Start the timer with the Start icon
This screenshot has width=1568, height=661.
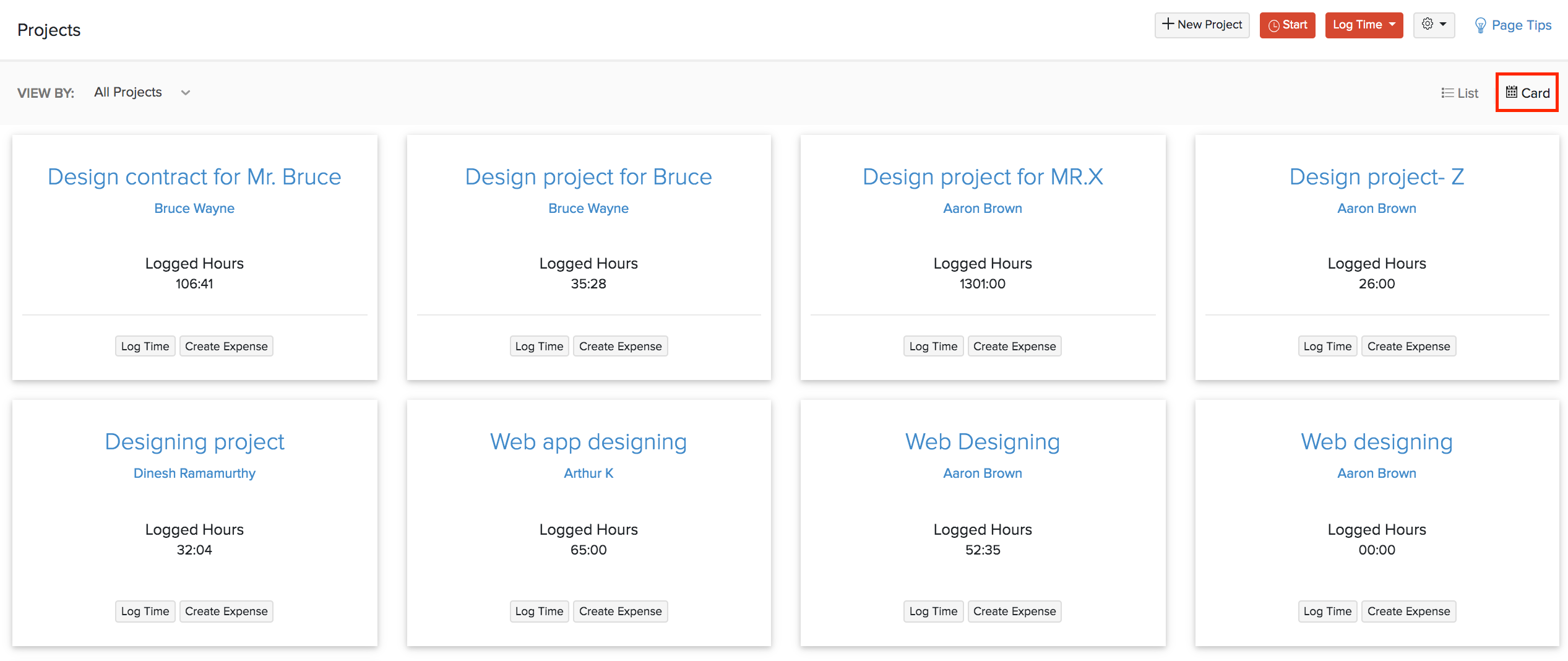[x=1287, y=25]
